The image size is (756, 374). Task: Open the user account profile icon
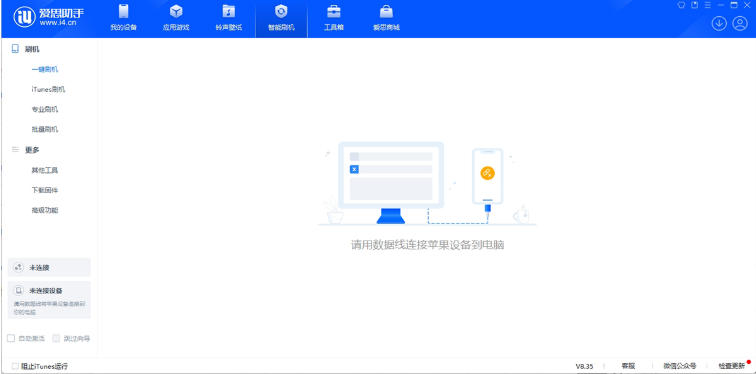(x=740, y=24)
